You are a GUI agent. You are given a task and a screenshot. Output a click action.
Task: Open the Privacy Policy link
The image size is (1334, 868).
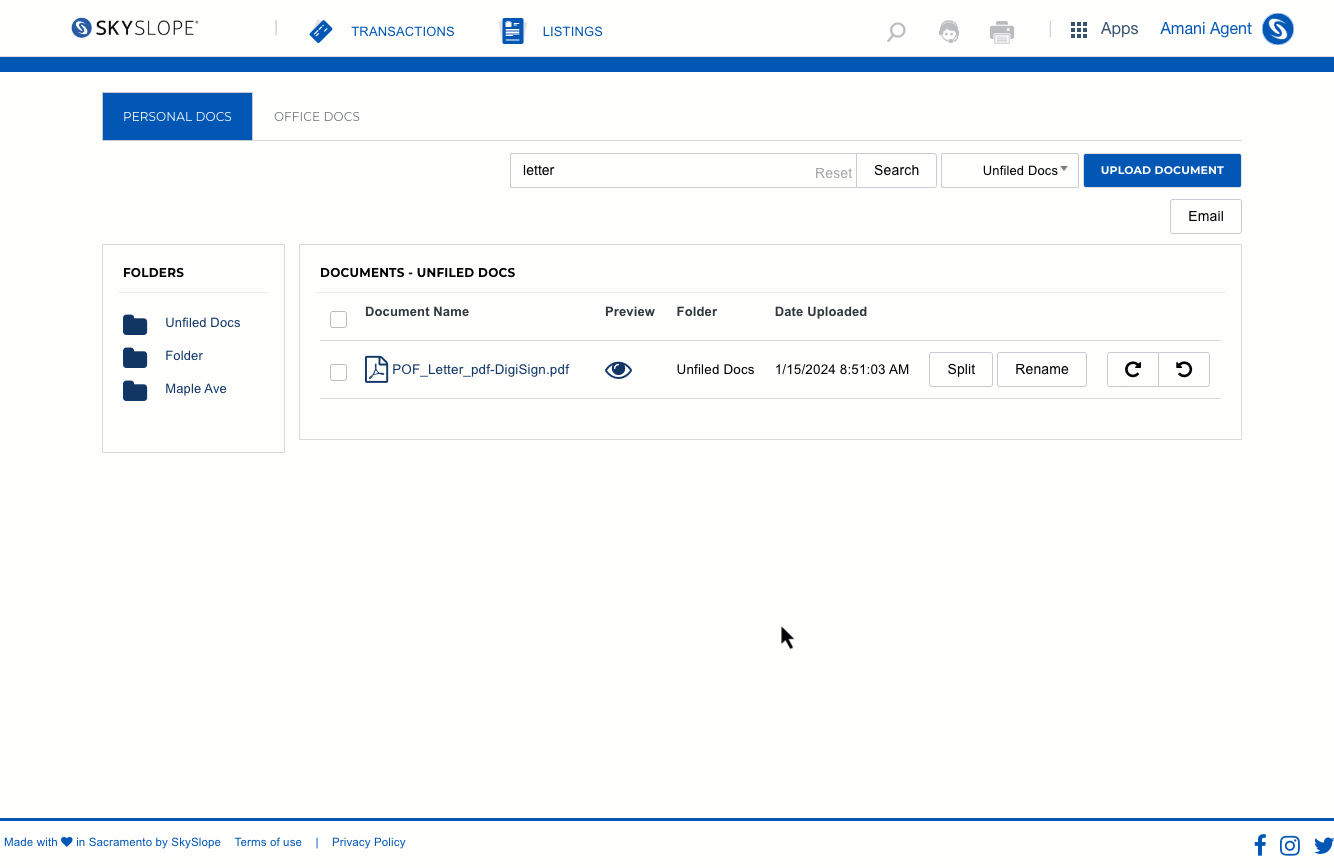[369, 842]
